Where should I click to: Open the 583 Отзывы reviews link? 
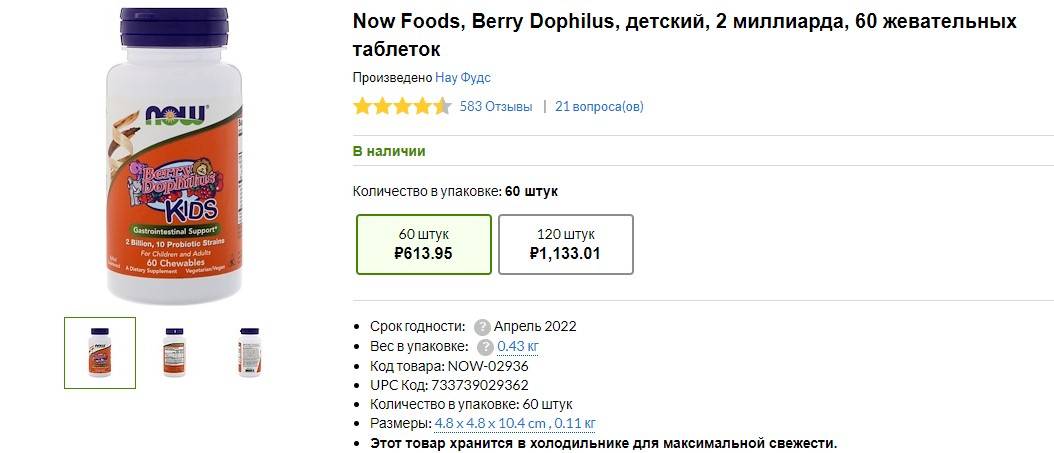tap(496, 106)
